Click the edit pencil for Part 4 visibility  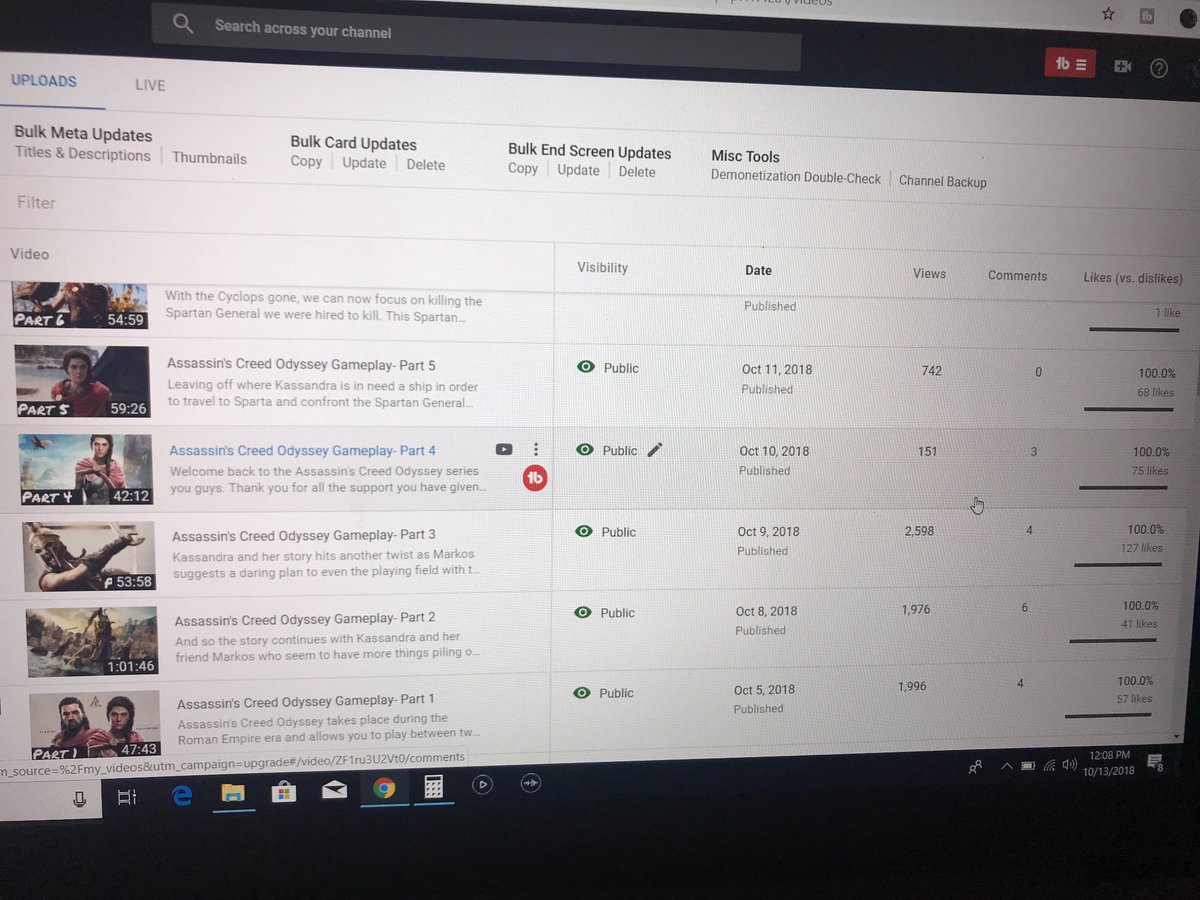[x=655, y=450]
